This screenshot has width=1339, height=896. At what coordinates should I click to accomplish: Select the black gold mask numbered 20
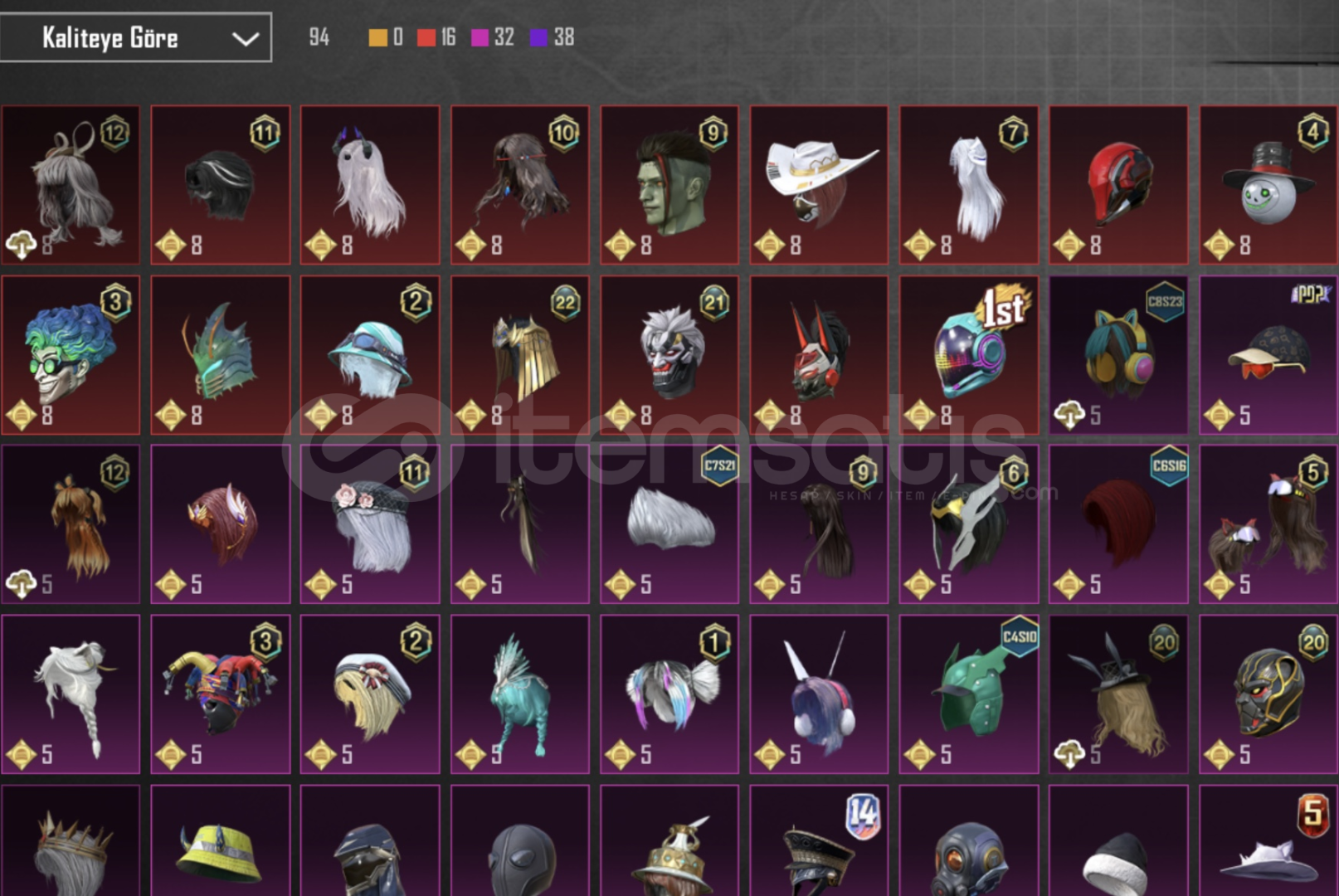1268,694
